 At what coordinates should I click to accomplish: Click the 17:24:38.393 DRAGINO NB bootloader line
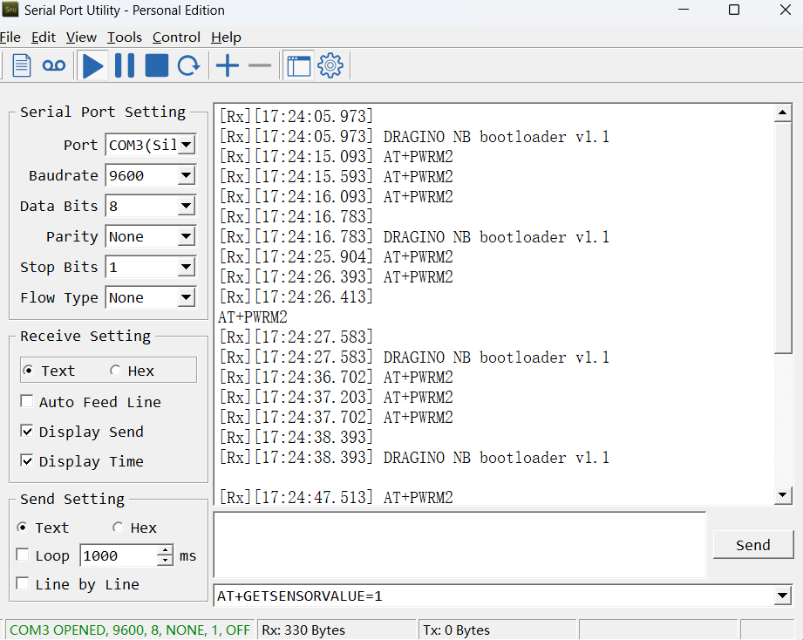pyautogui.click(x=414, y=457)
